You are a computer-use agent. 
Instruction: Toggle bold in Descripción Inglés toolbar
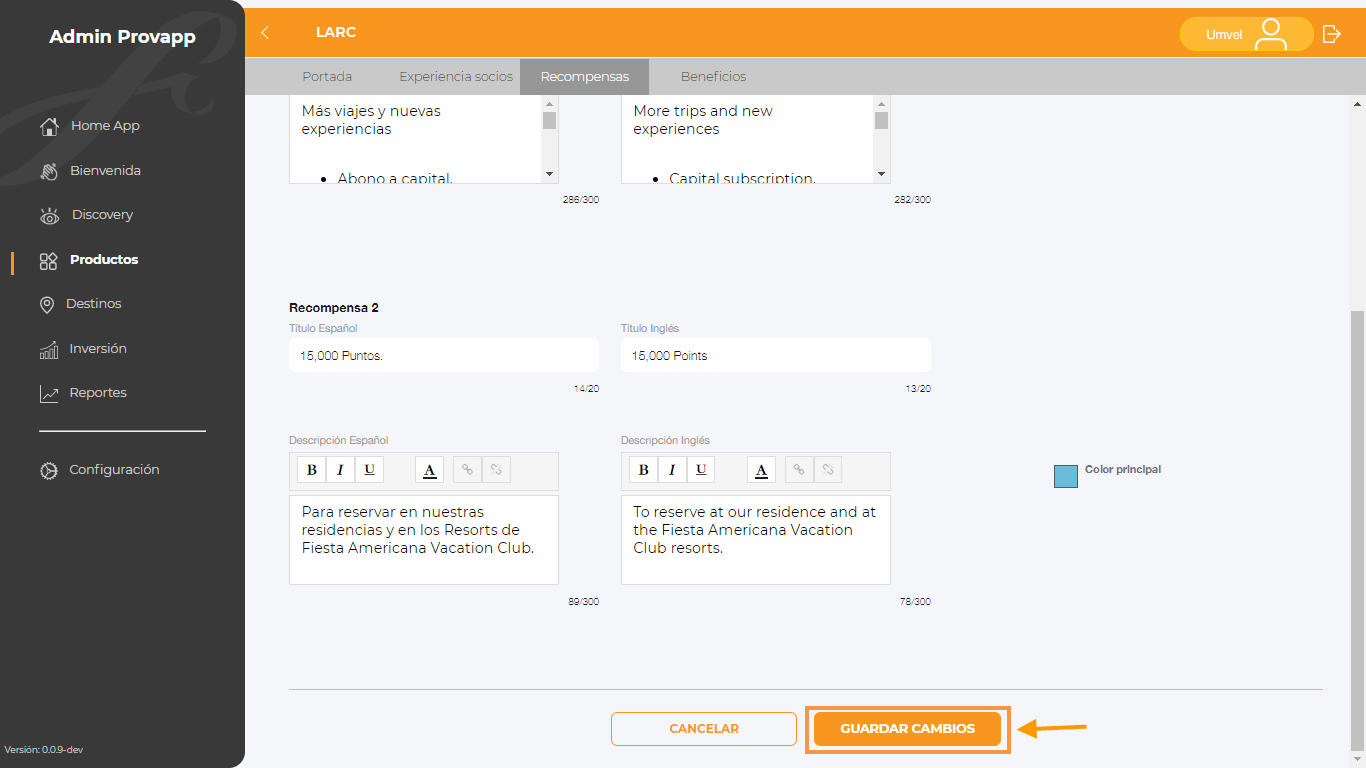tap(643, 470)
